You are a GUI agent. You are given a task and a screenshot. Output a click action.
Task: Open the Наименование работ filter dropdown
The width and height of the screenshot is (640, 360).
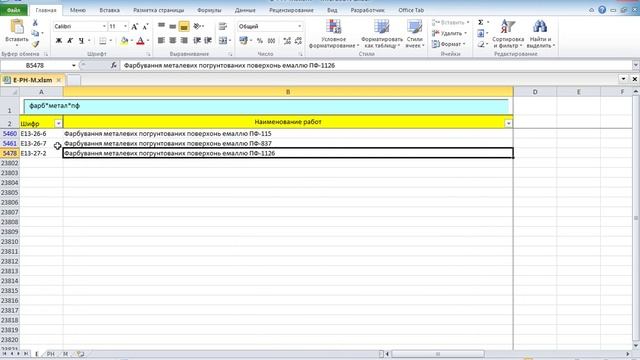[x=508, y=123]
